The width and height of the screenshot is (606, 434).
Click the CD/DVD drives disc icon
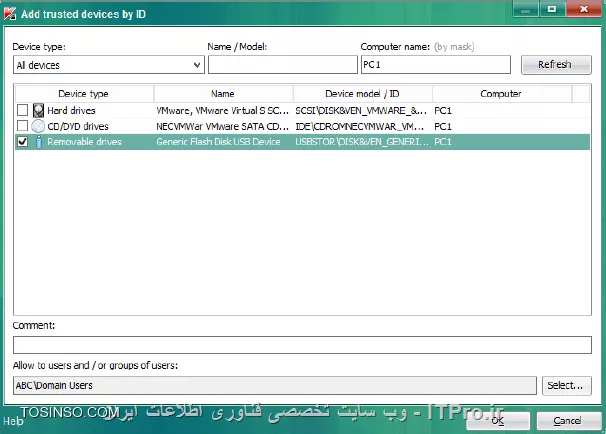pos(38,126)
